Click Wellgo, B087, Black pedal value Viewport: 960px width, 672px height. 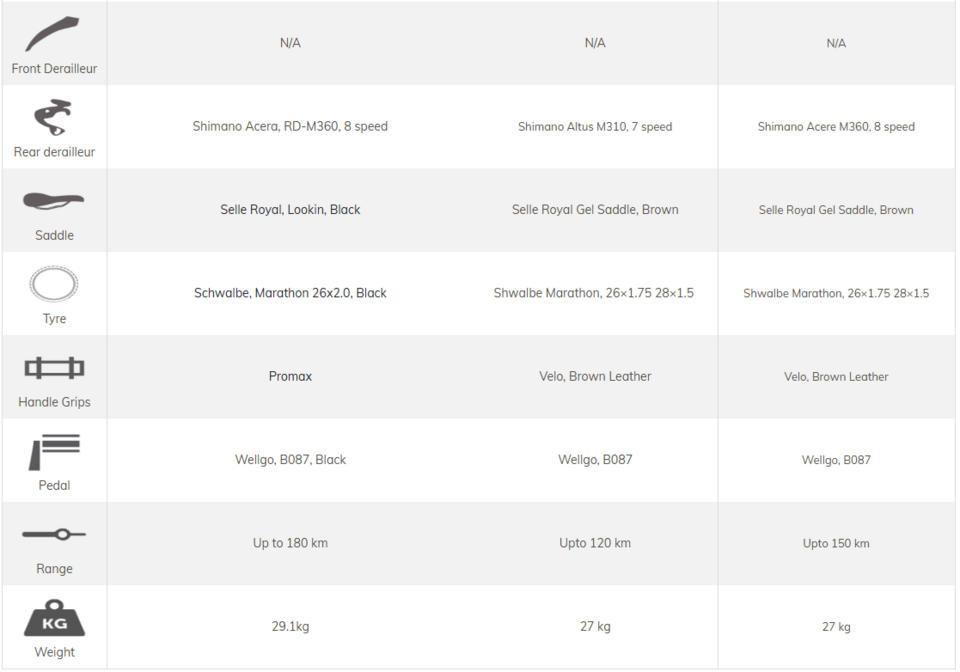[x=290, y=460]
